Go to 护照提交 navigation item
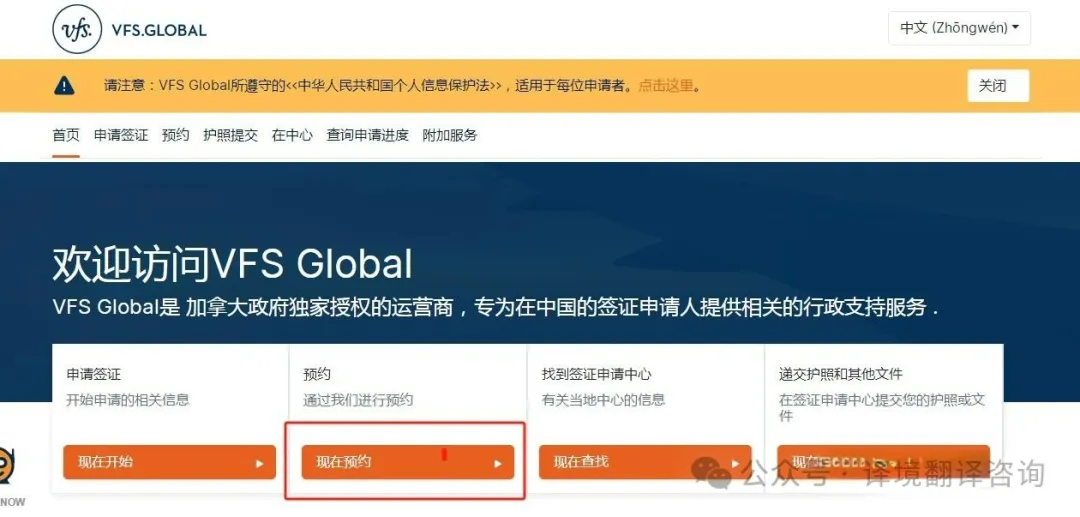Image resolution: width=1080 pixels, height=517 pixels. click(x=231, y=135)
